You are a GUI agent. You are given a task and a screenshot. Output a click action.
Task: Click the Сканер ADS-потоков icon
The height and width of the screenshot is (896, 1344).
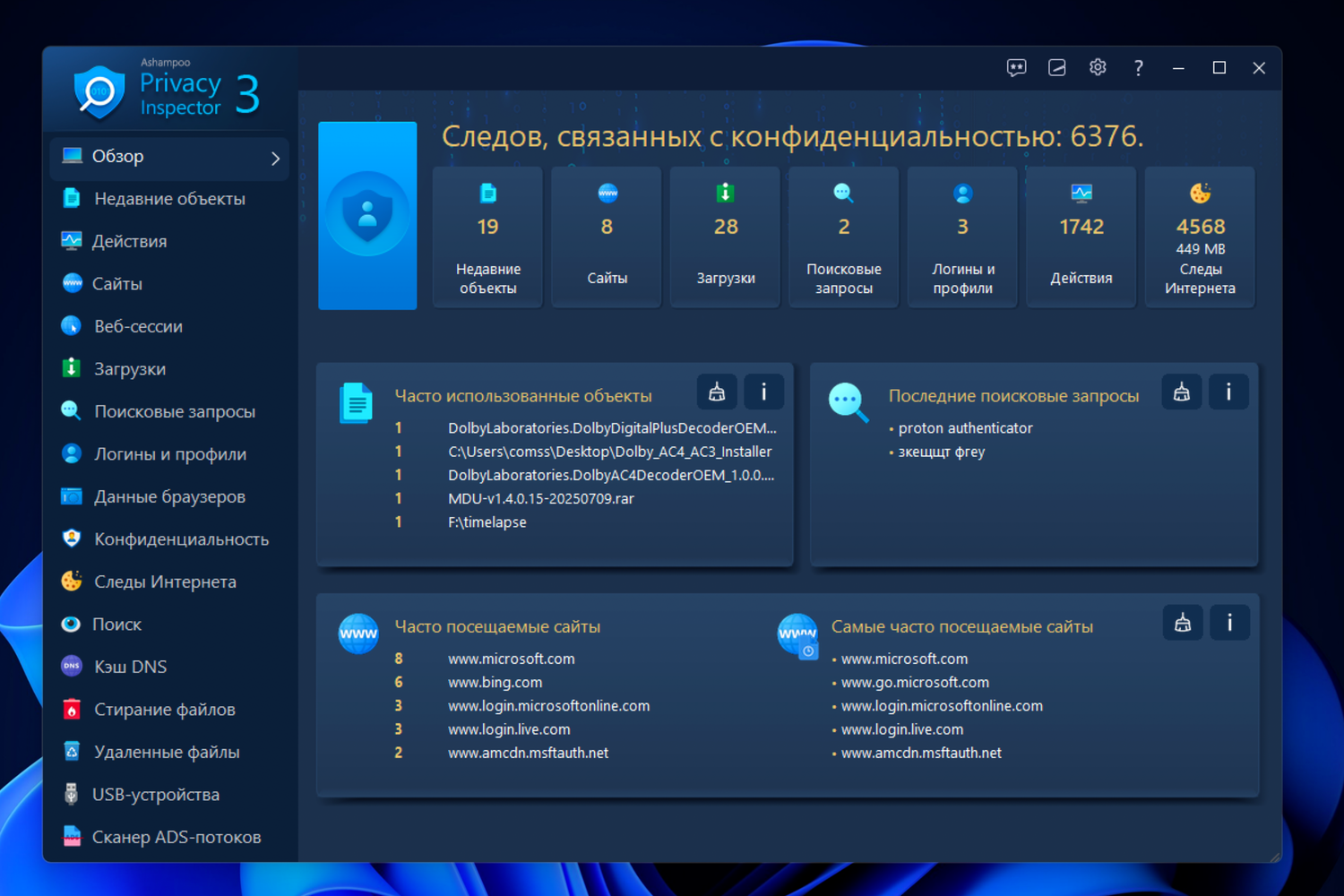pos(72,837)
